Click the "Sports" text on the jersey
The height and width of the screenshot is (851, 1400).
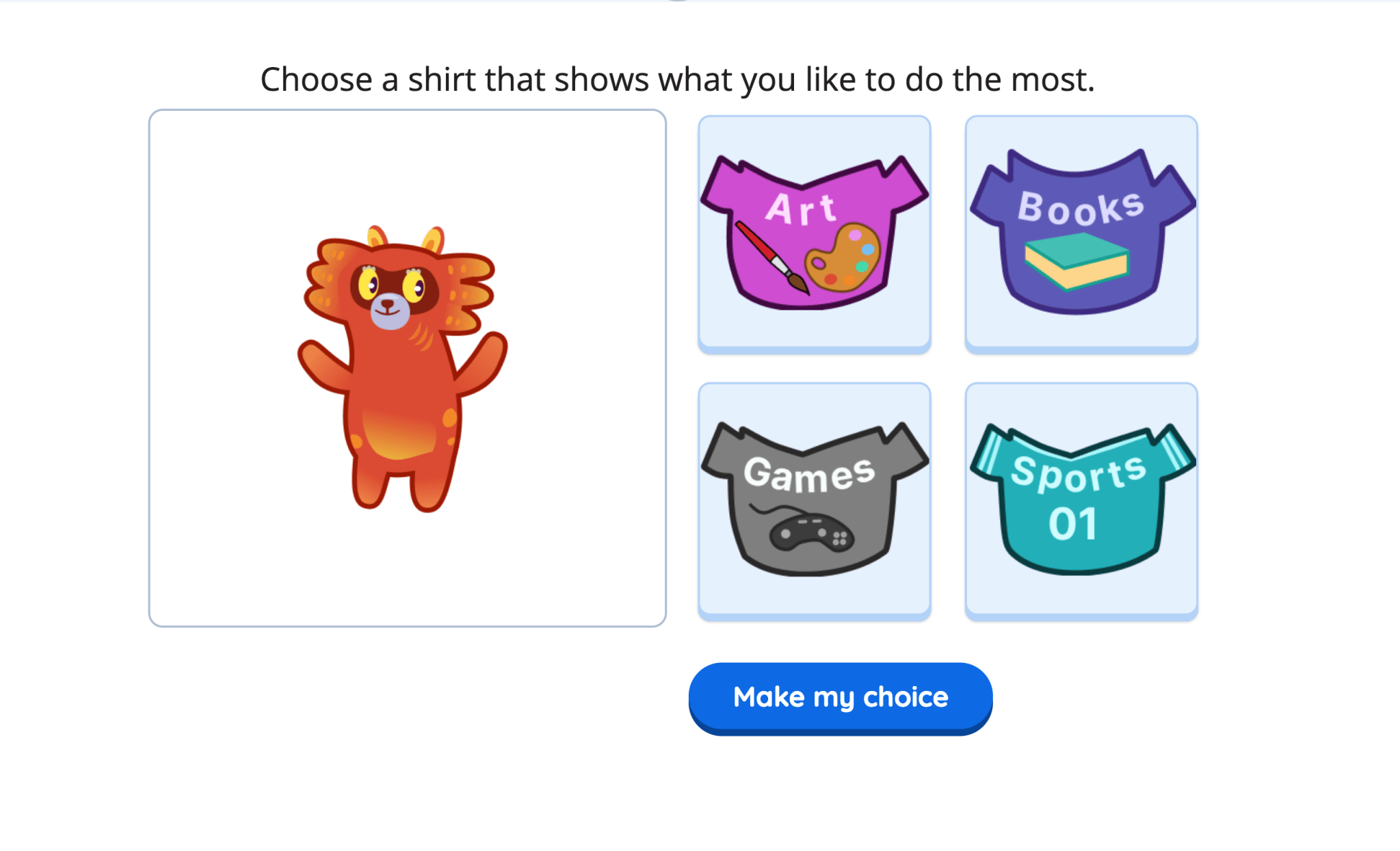1079,472
